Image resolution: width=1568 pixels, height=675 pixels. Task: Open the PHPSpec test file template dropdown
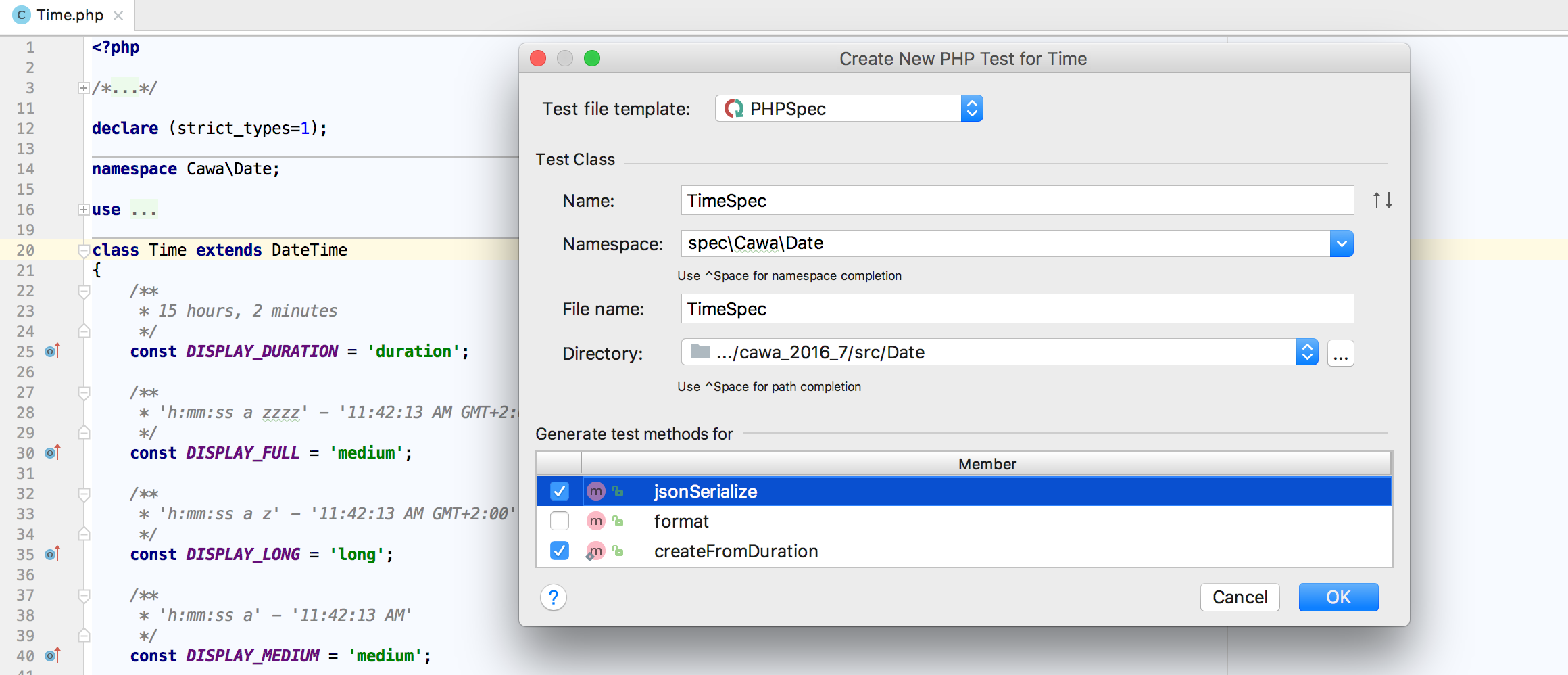point(971,108)
